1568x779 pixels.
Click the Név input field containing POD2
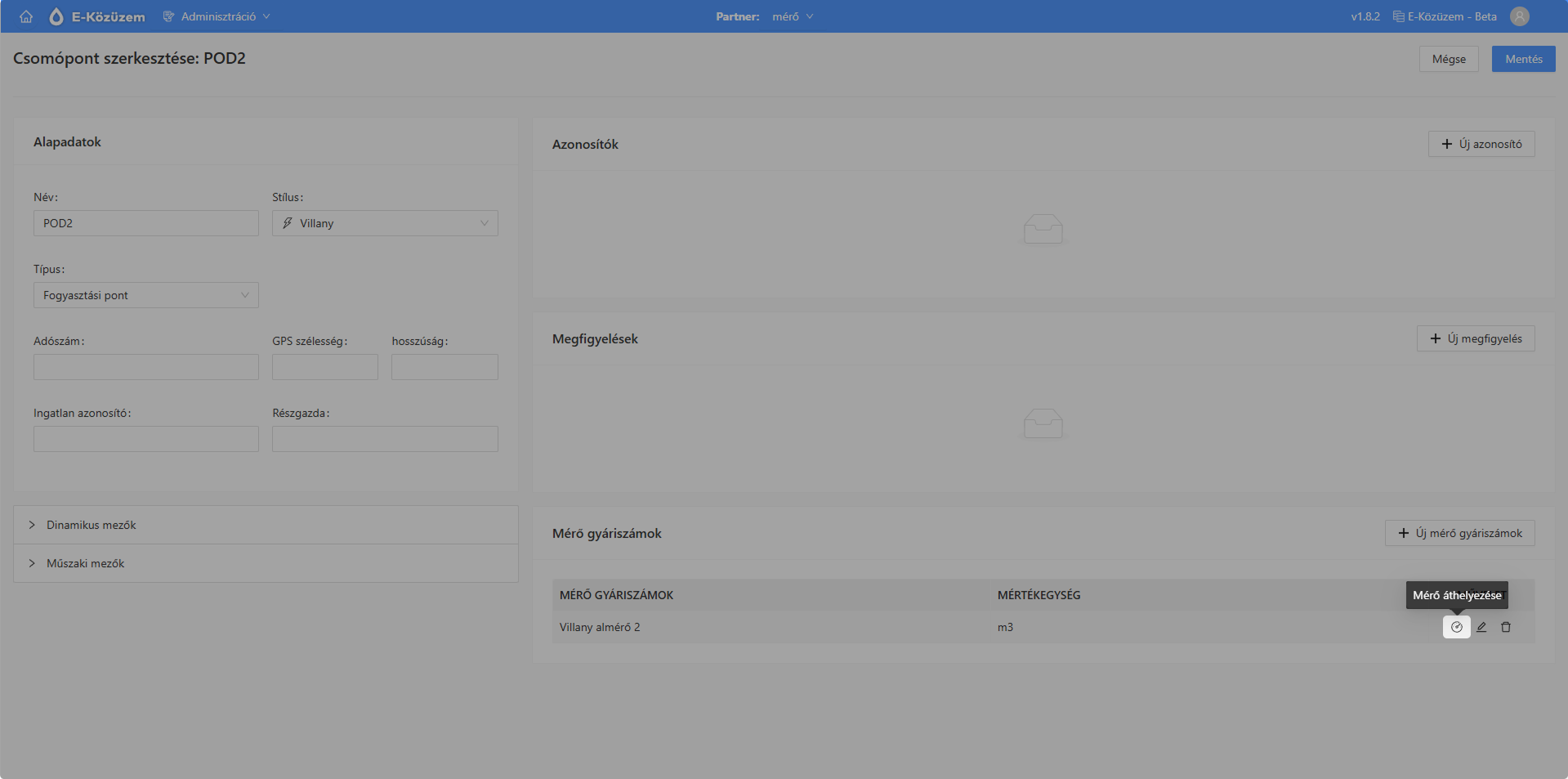coord(145,223)
